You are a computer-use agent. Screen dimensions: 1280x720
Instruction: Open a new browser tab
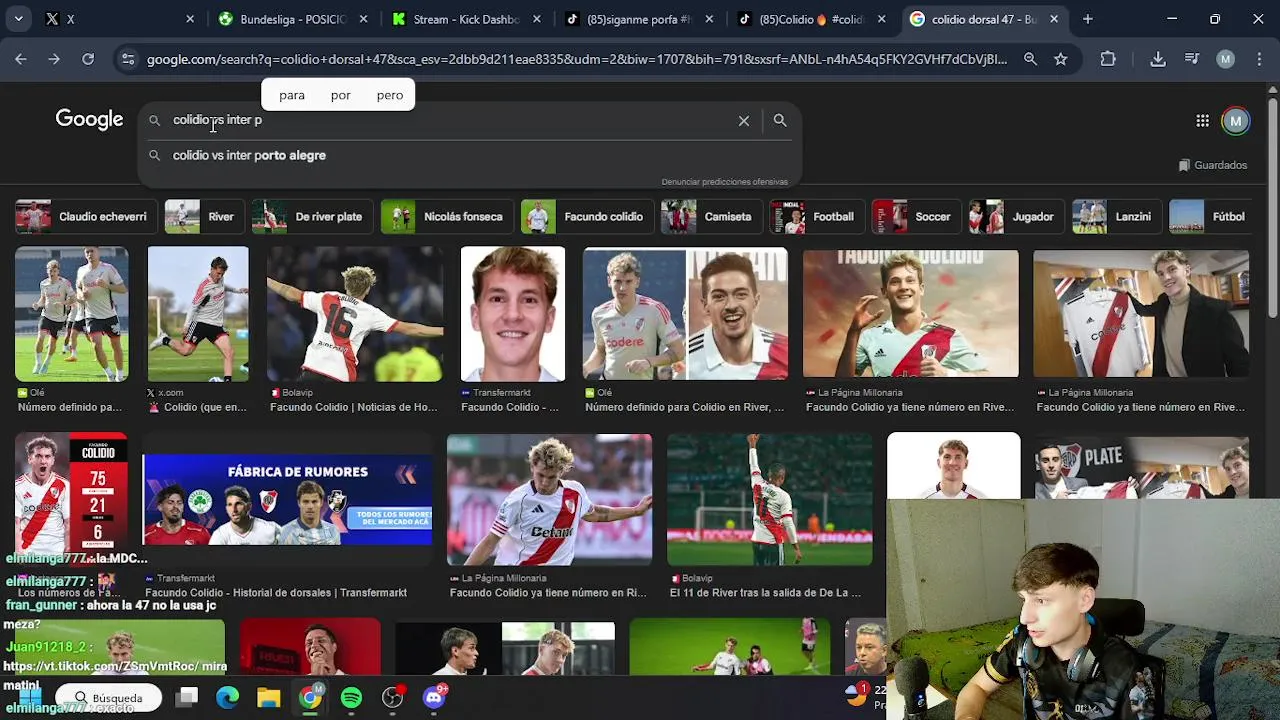(1088, 19)
